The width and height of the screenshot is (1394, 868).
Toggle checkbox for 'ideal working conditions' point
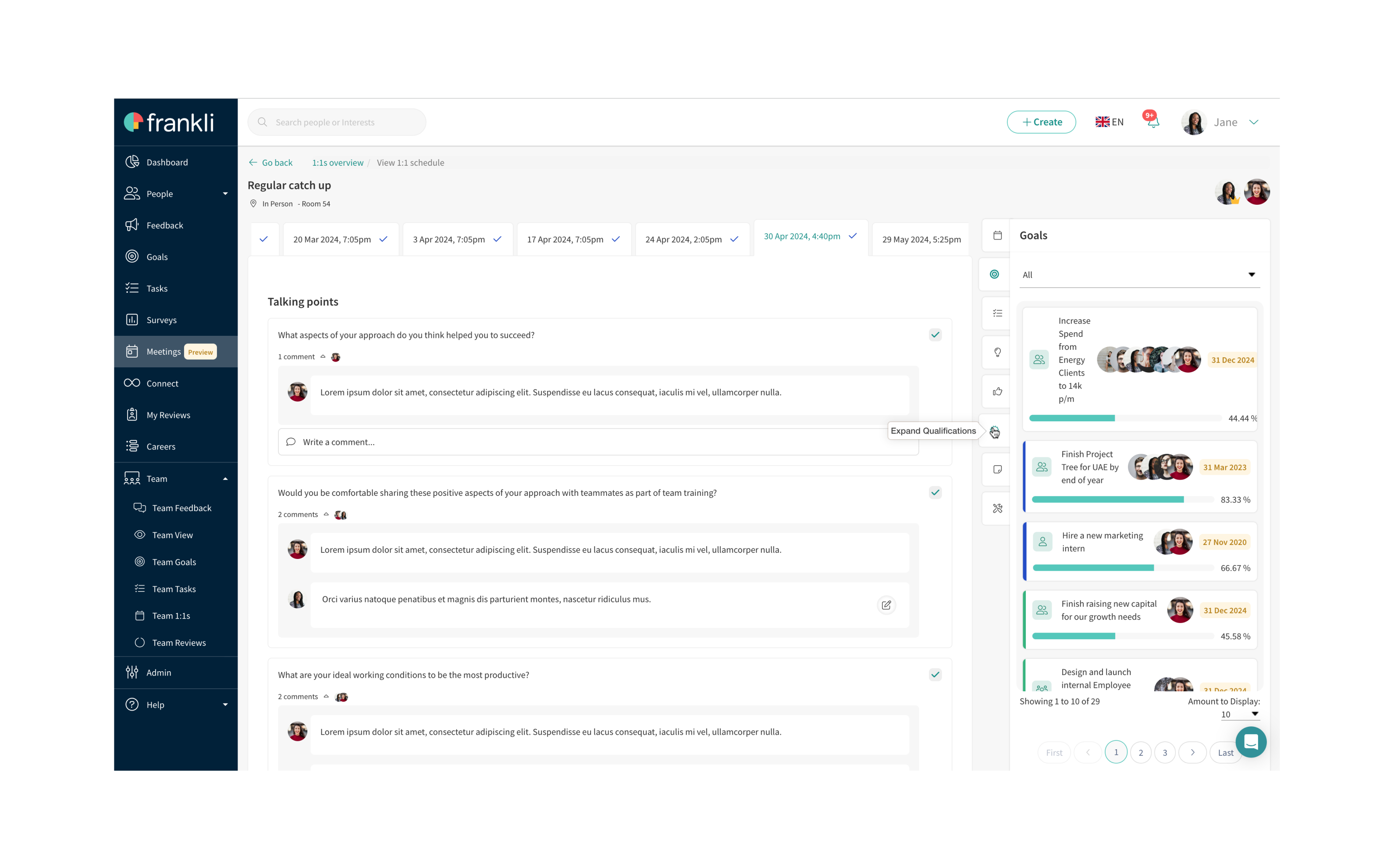(x=935, y=675)
